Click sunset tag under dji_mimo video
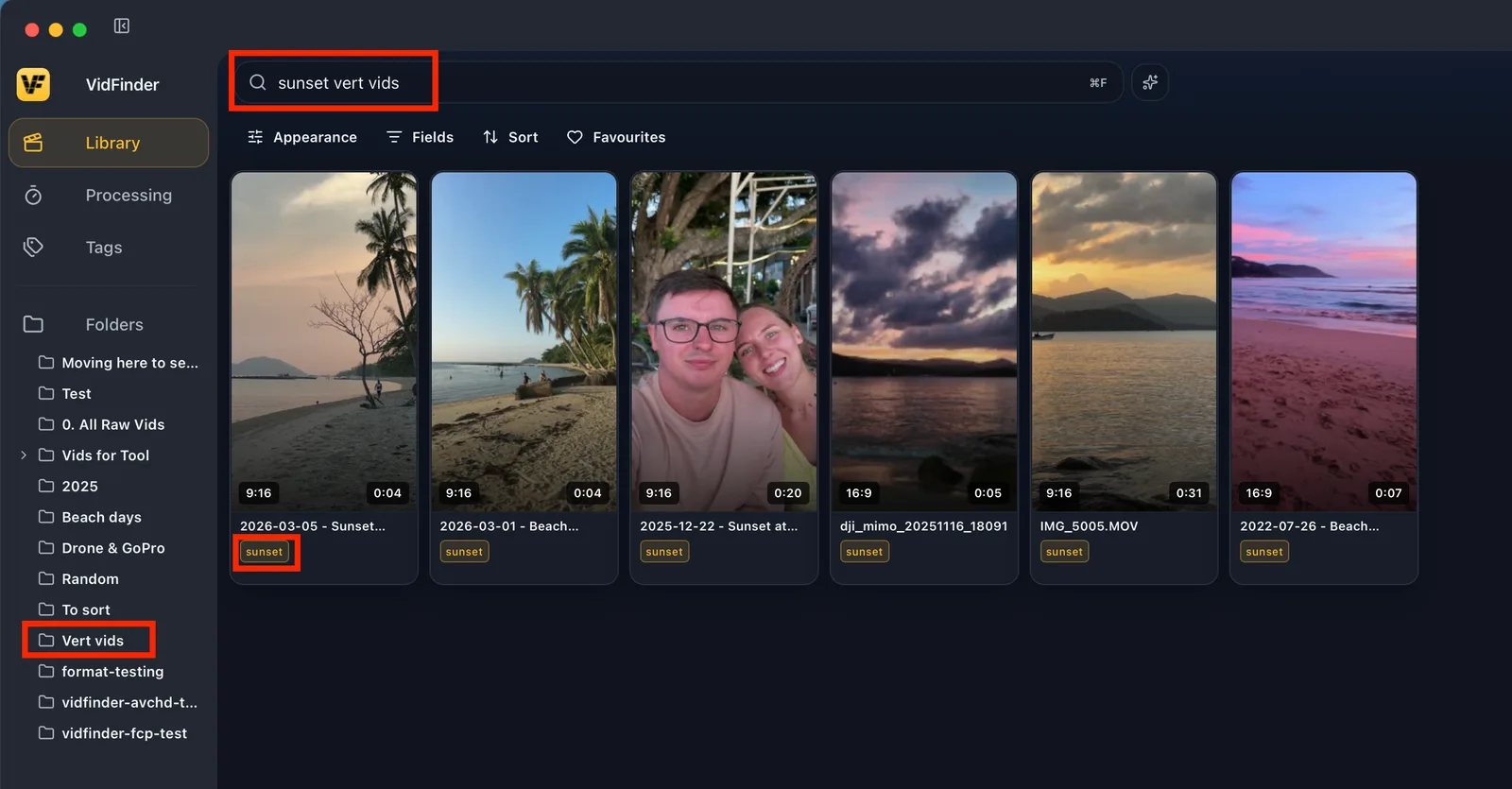 864,552
